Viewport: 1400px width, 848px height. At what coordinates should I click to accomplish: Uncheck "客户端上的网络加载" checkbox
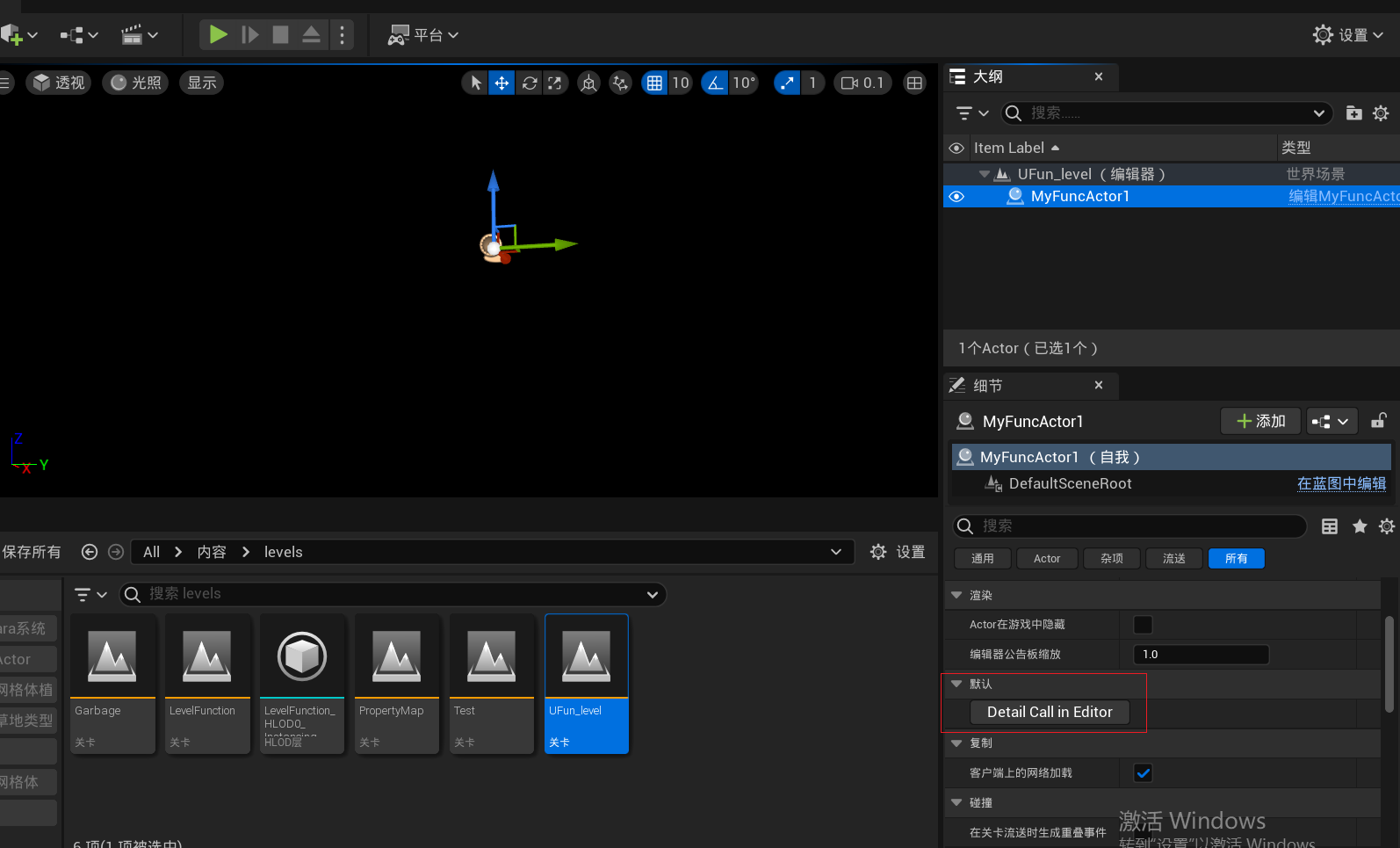1143,773
